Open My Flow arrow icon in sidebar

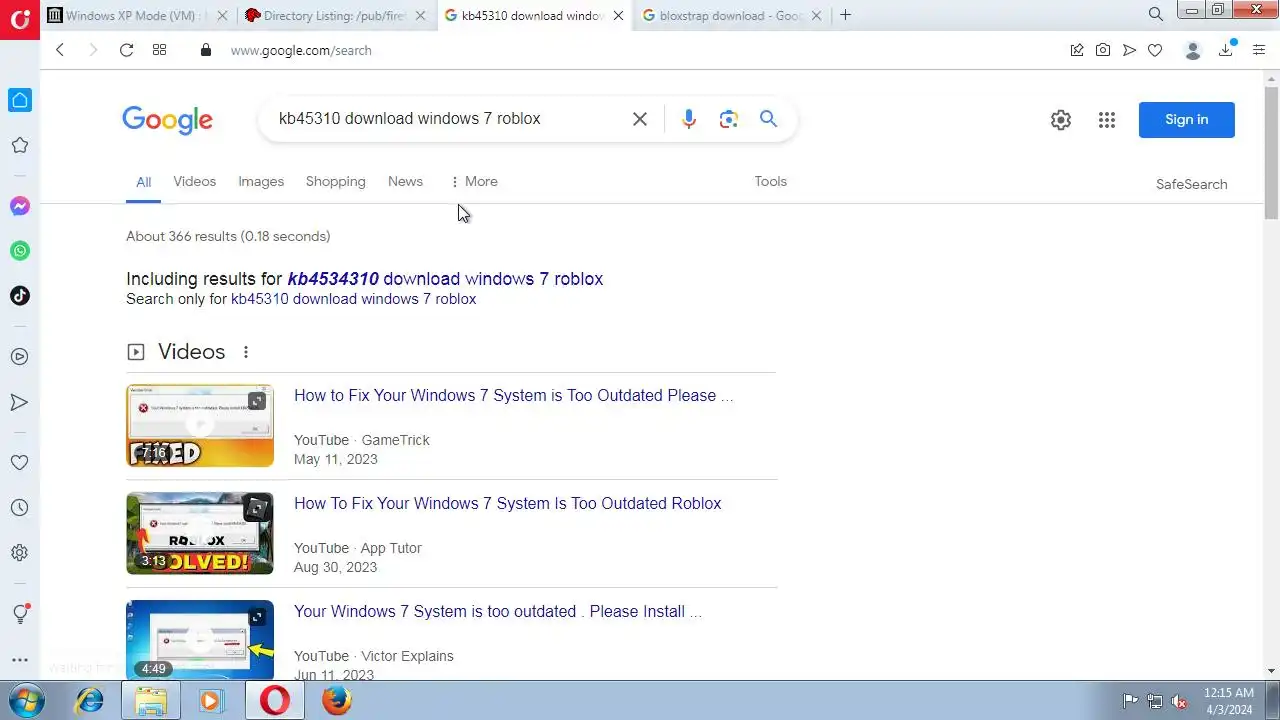tap(19, 402)
